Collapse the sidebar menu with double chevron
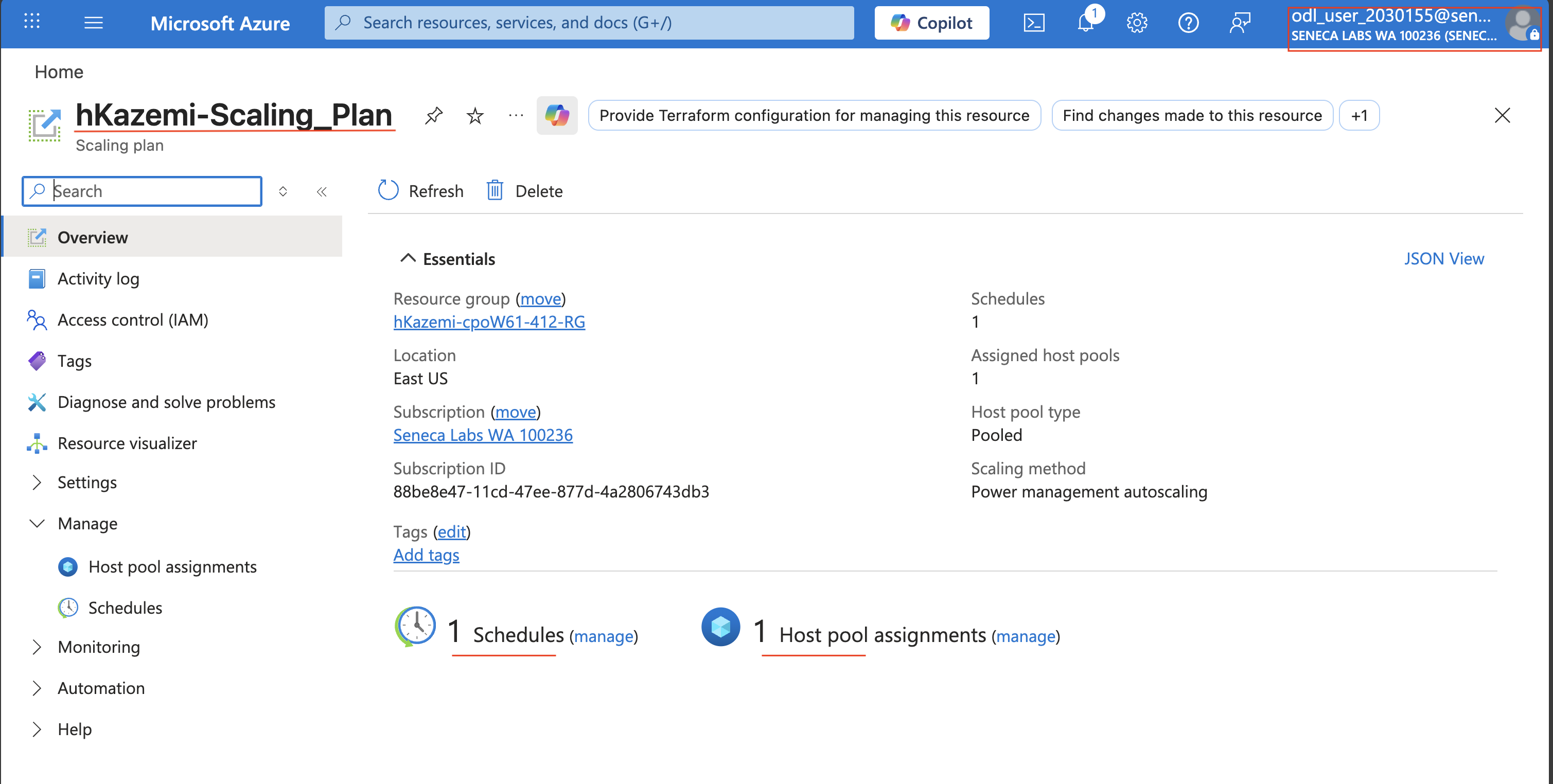 point(322,192)
